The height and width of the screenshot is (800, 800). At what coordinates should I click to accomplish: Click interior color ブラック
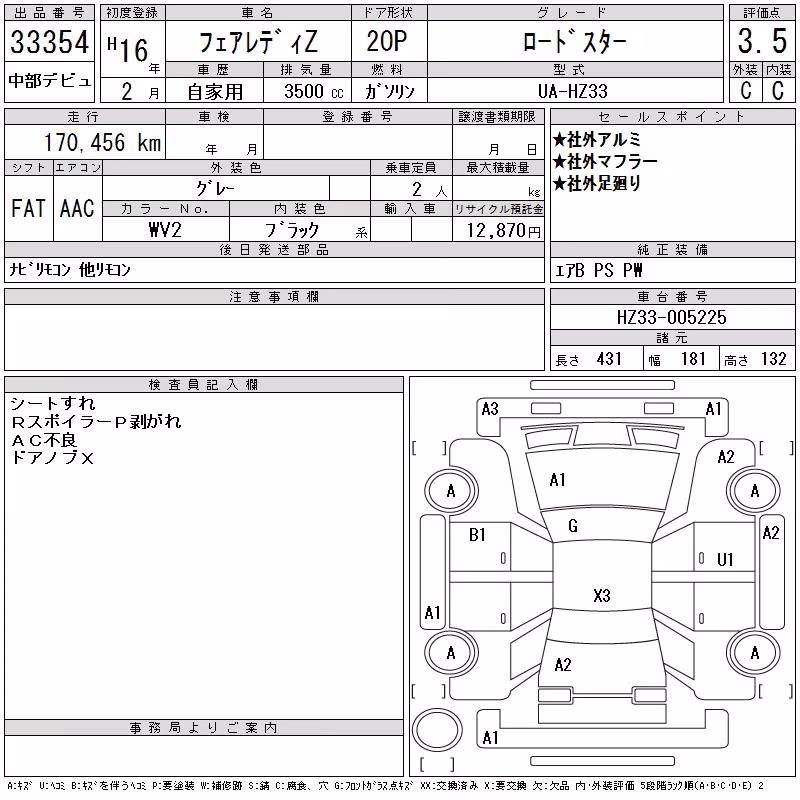point(292,230)
